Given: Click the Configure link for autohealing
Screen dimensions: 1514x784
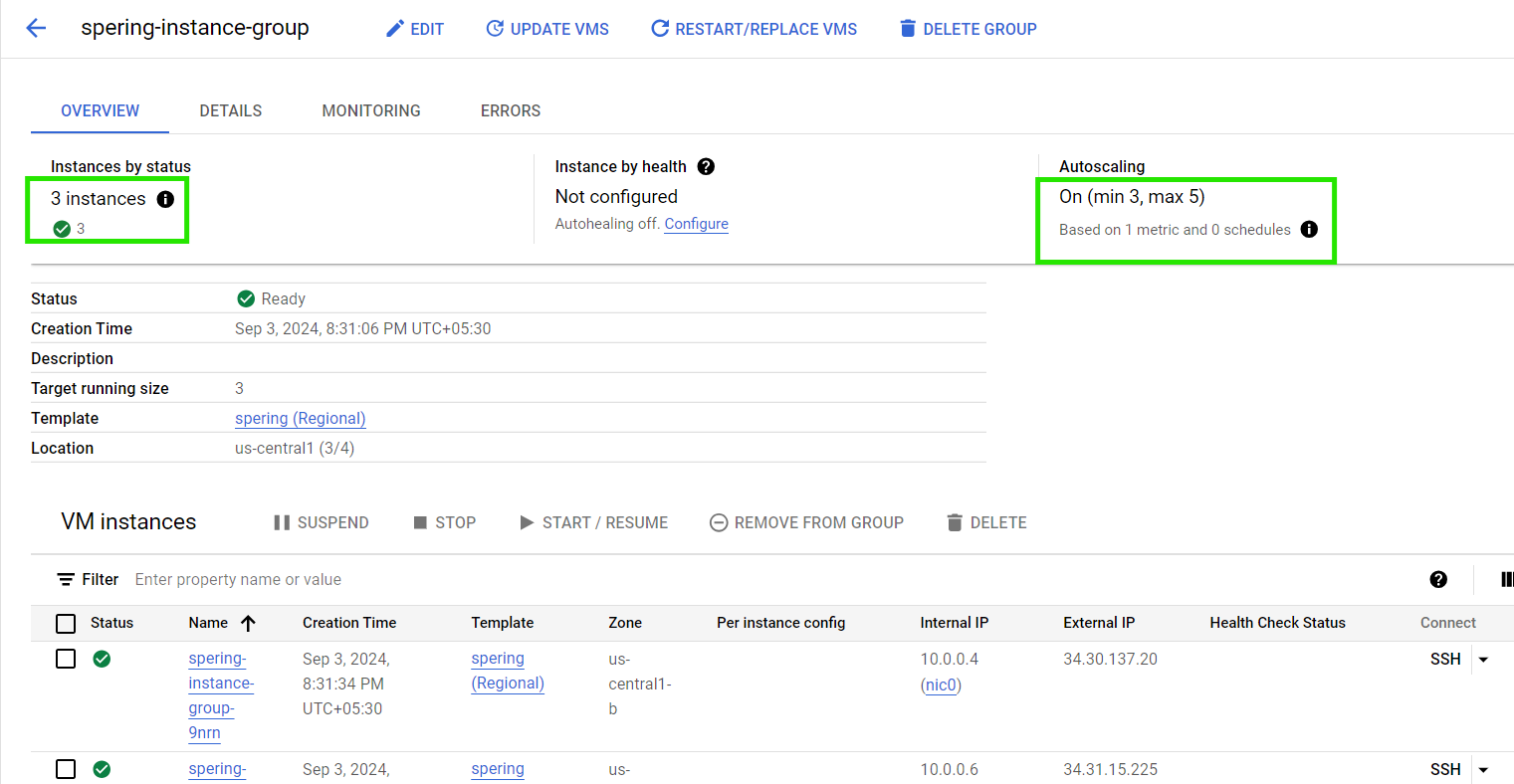Looking at the screenshot, I should pyautogui.click(x=696, y=224).
